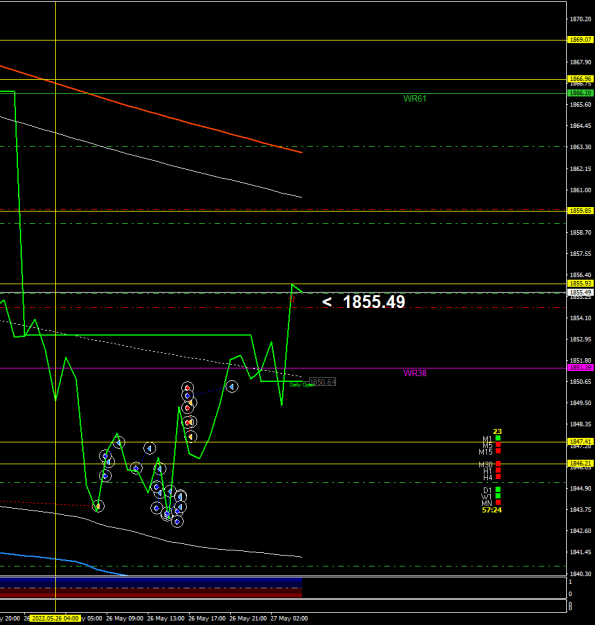Click the 1844.90 price axis label
Image resolution: width=595 pixels, height=625 pixels.
(x=580, y=489)
